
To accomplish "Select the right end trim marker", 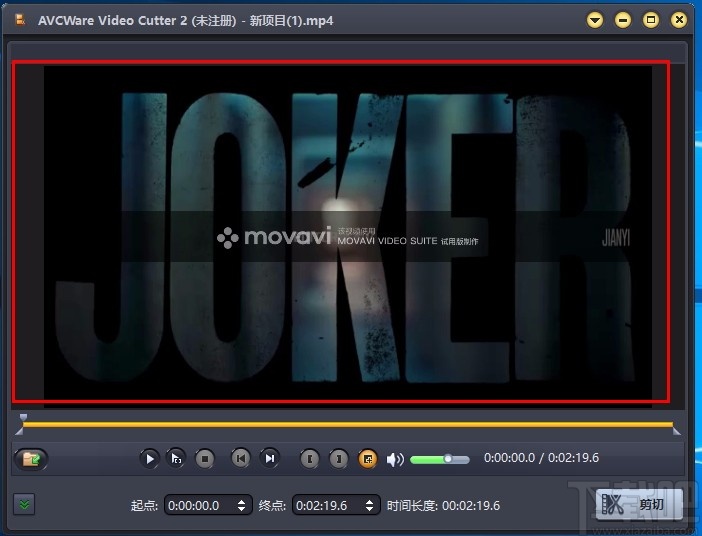I will point(676,431).
